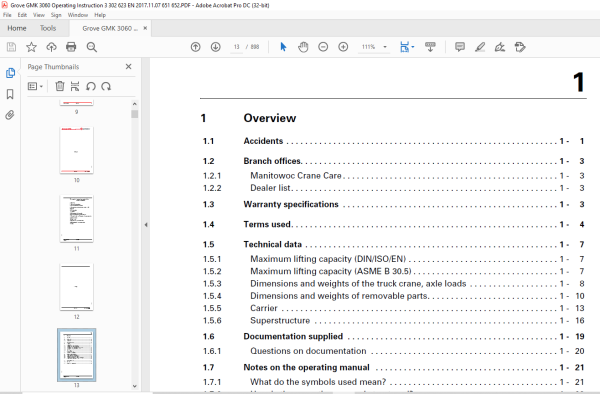Open thumbnail options dropdown menu
Image resolution: width=600 pixels, height=394 pixels.
pos(35,86)
